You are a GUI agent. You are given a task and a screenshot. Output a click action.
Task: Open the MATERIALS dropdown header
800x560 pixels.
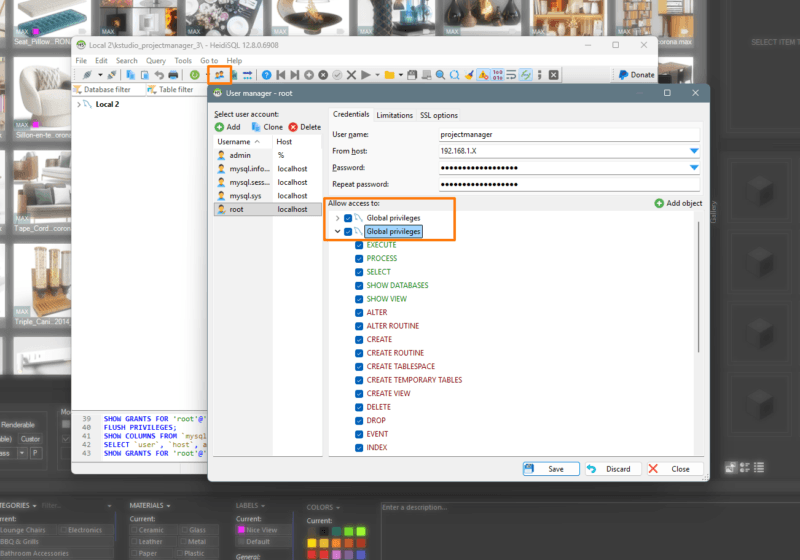pyautogui.click(x=149, y=505)
